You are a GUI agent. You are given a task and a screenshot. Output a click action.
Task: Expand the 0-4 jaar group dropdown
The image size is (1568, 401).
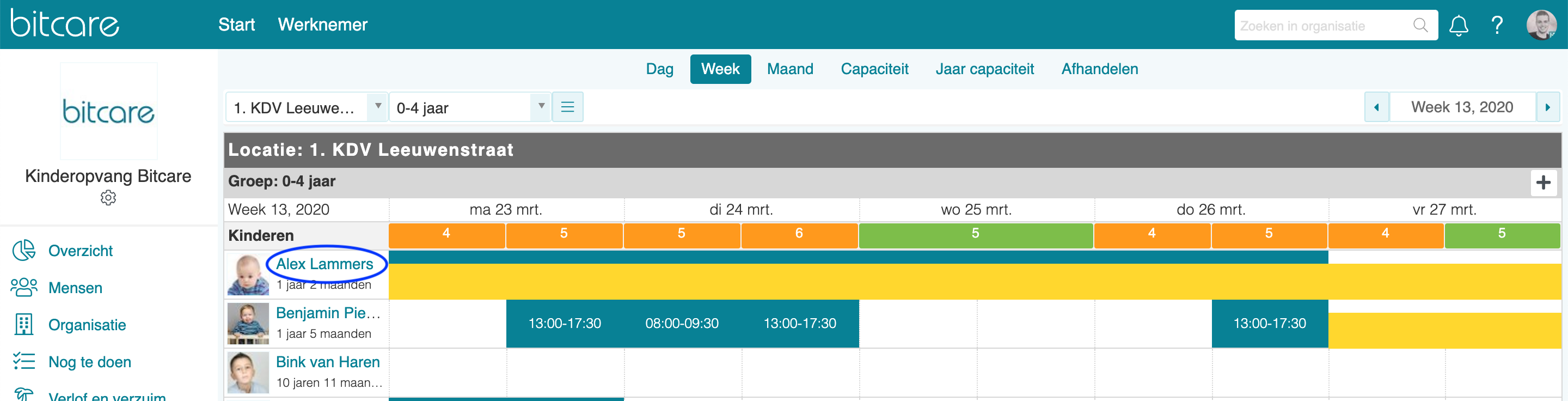pyautogui.click(x=541, y=107)
